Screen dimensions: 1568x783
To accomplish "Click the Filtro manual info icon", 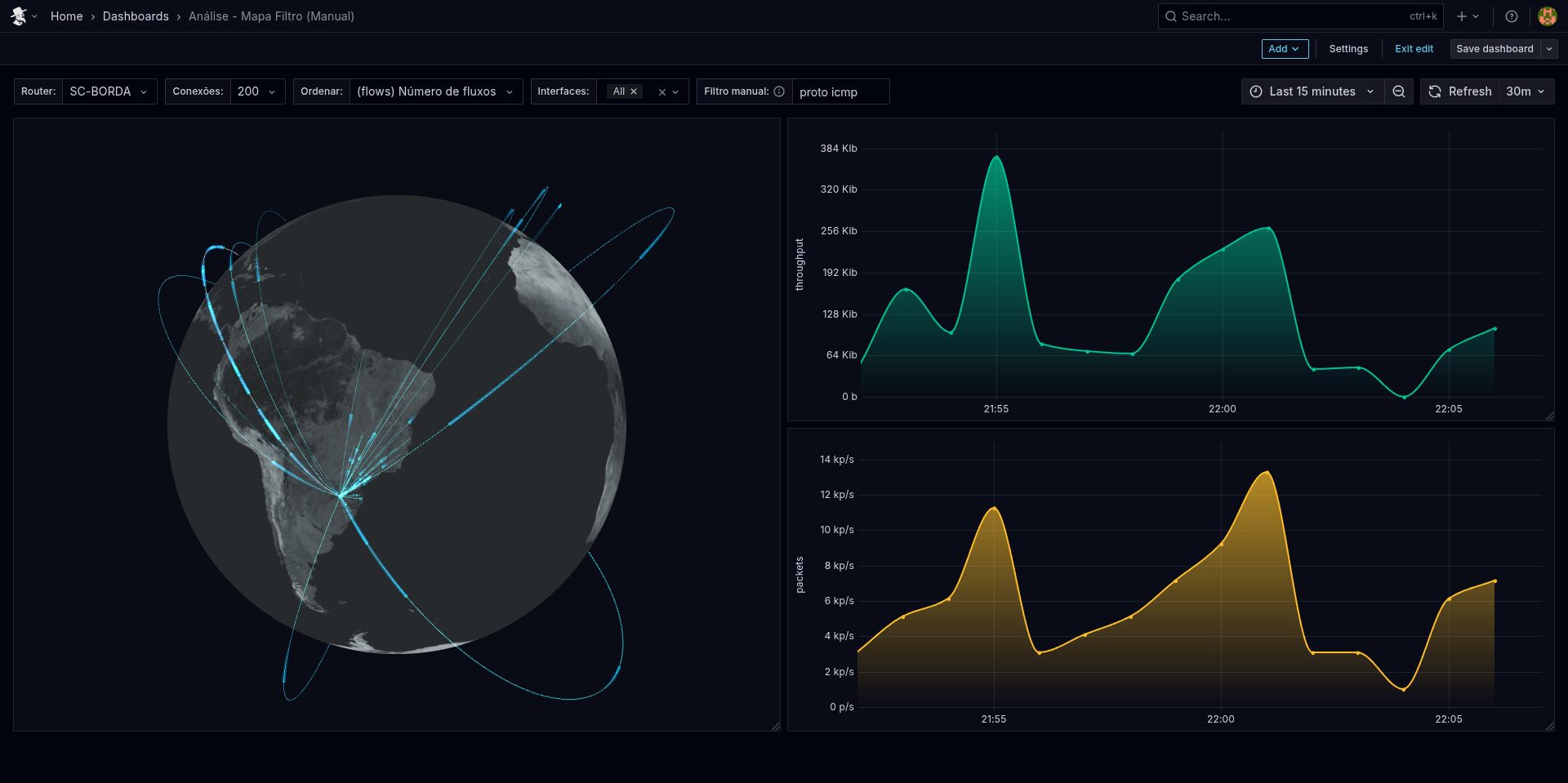I will (779, 91).
